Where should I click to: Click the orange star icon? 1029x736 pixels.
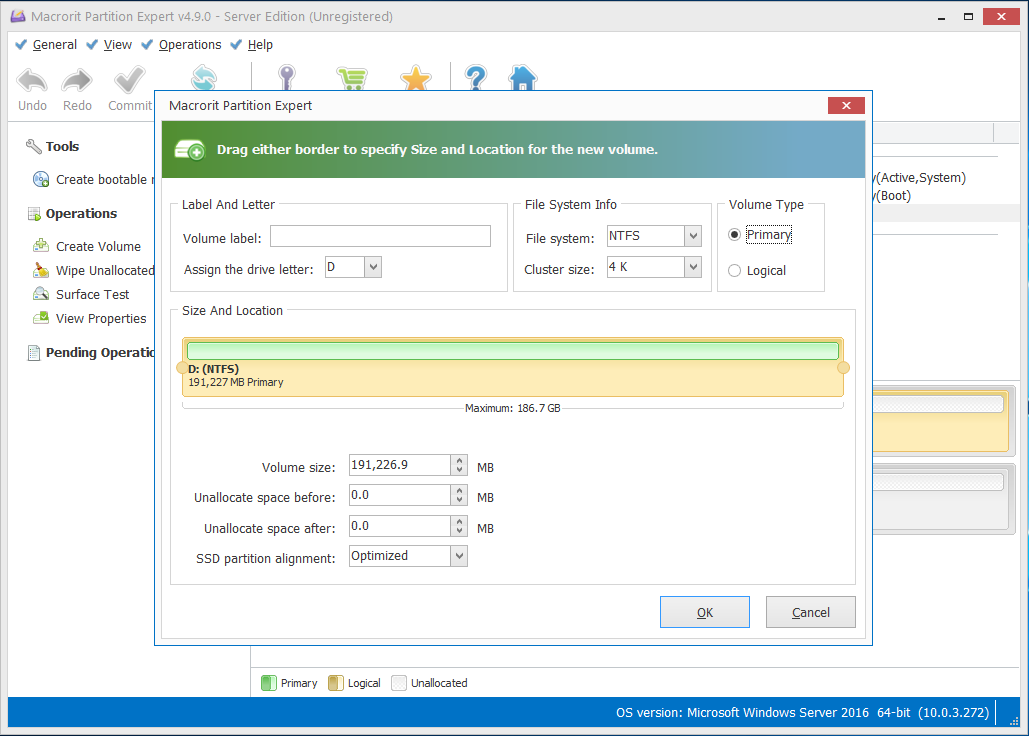pyautogui.click(x=415, y=78)
